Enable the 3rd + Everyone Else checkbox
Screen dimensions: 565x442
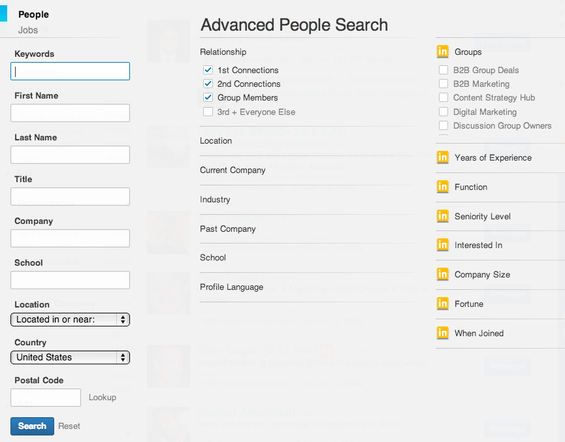click(208, 112)
